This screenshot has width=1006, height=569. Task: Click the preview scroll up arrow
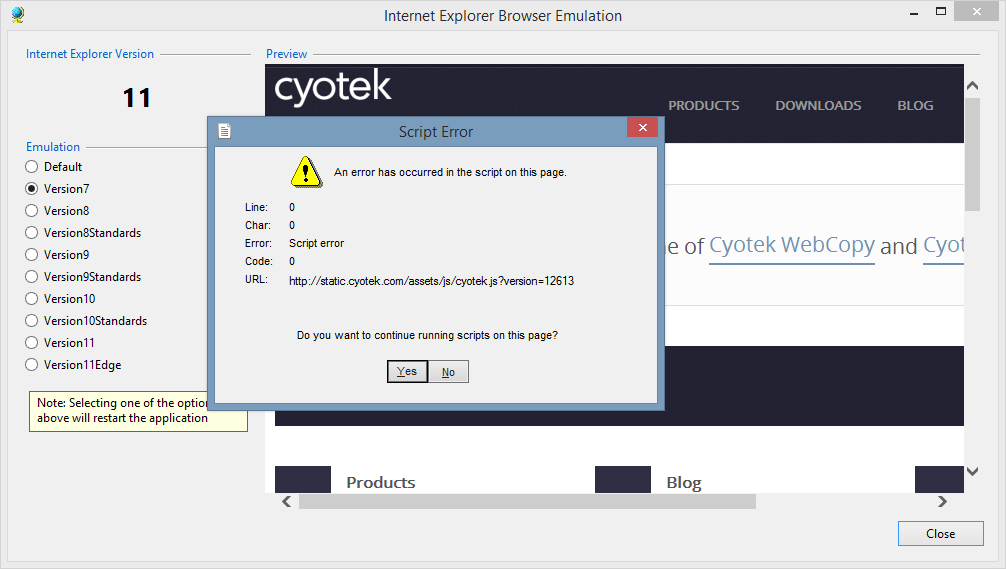click(973, 85)
